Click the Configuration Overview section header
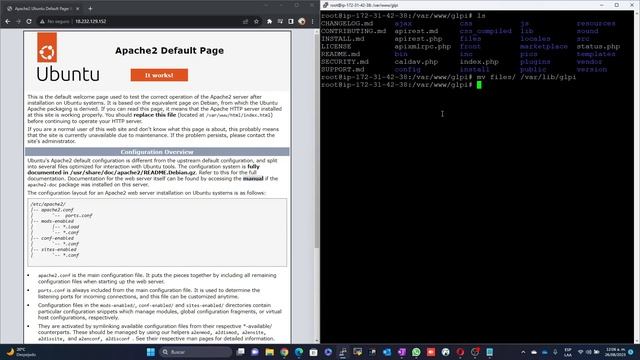The width and height of the screenshot is (640, 360). coord(157,152)
